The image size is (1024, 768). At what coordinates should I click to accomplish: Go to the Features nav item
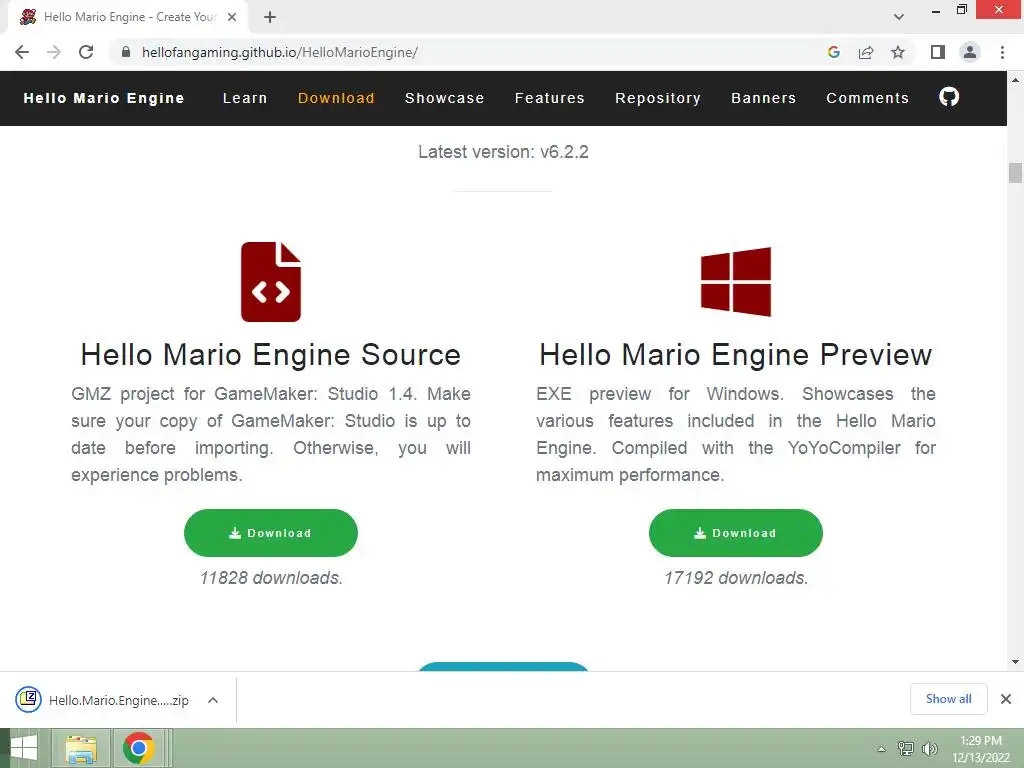550,98
